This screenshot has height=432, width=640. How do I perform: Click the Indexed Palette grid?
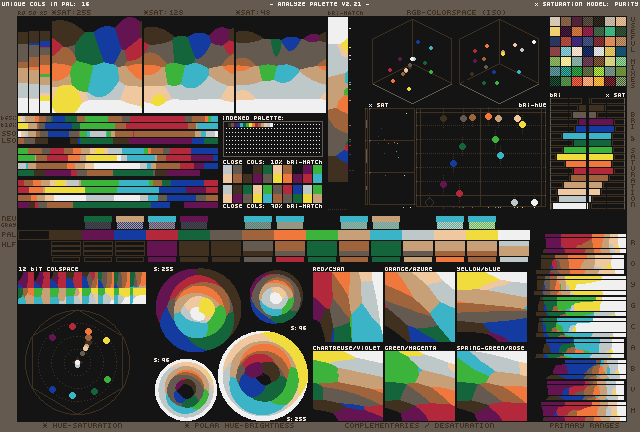272,139
